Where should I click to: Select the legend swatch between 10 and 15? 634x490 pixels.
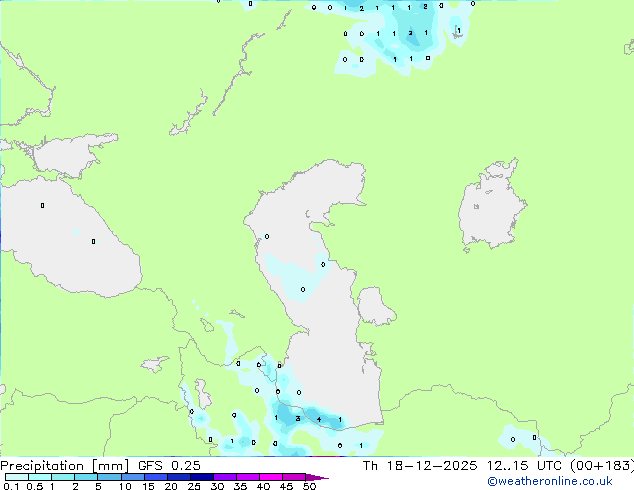[x=133, y=477]
